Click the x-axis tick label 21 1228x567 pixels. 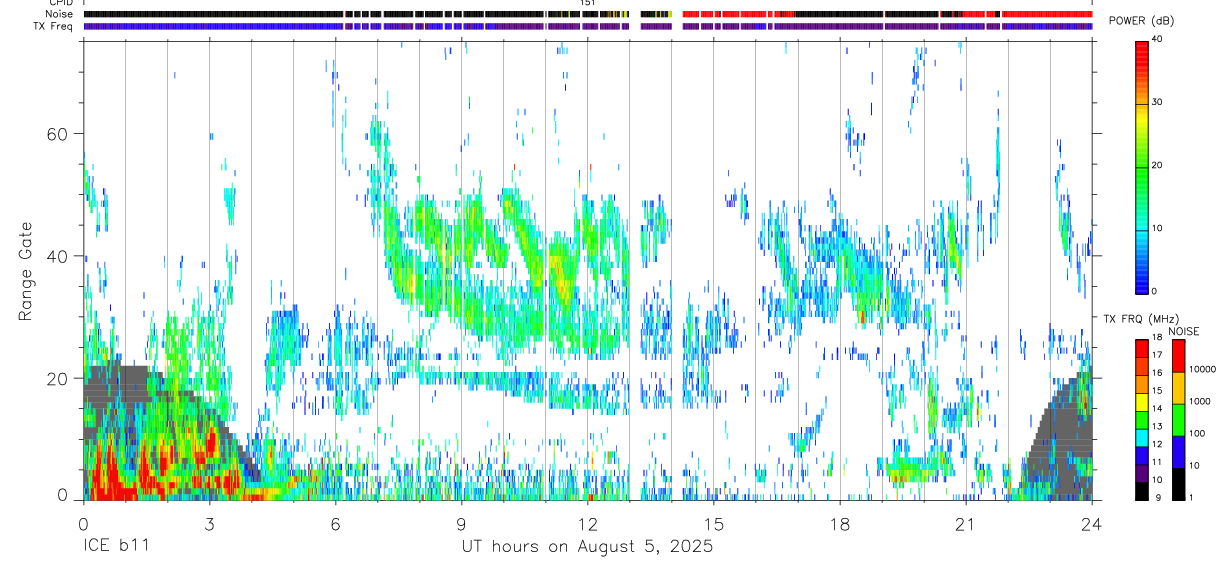966,523
